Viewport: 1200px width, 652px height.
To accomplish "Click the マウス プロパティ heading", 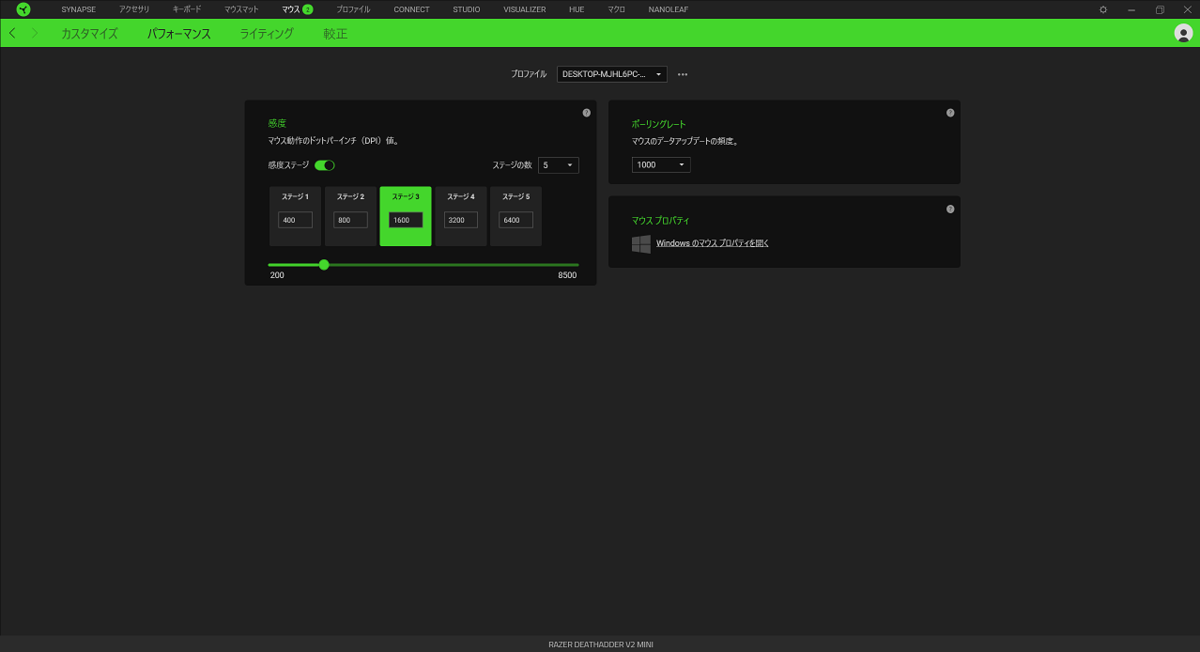I will (x=660, y=220).
